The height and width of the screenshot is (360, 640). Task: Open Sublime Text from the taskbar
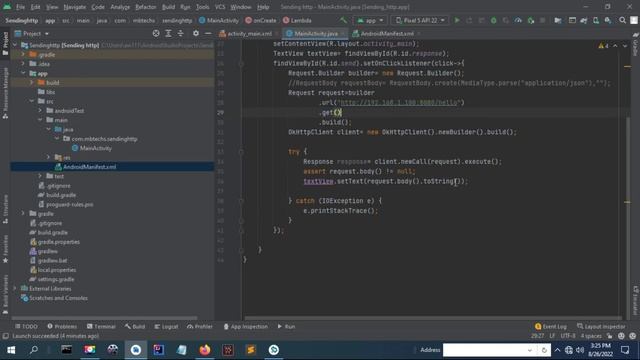(251, 350)
